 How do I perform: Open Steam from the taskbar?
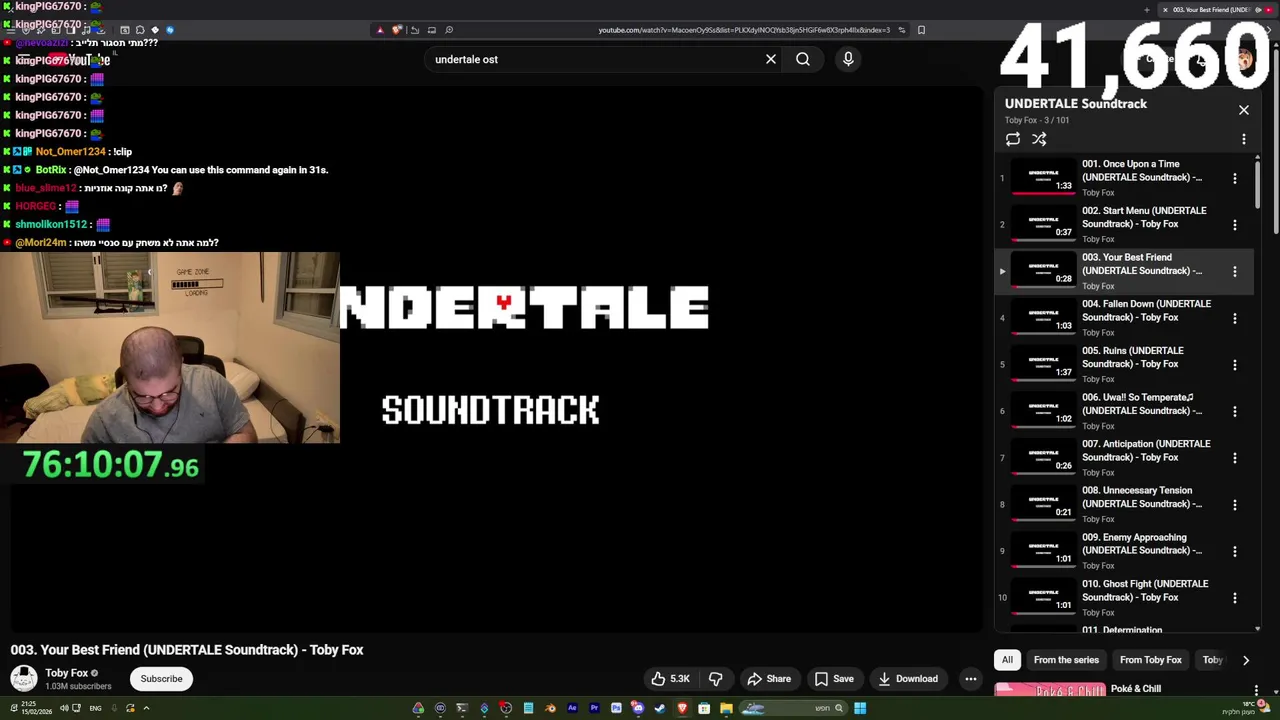click(x=660, y=708)
